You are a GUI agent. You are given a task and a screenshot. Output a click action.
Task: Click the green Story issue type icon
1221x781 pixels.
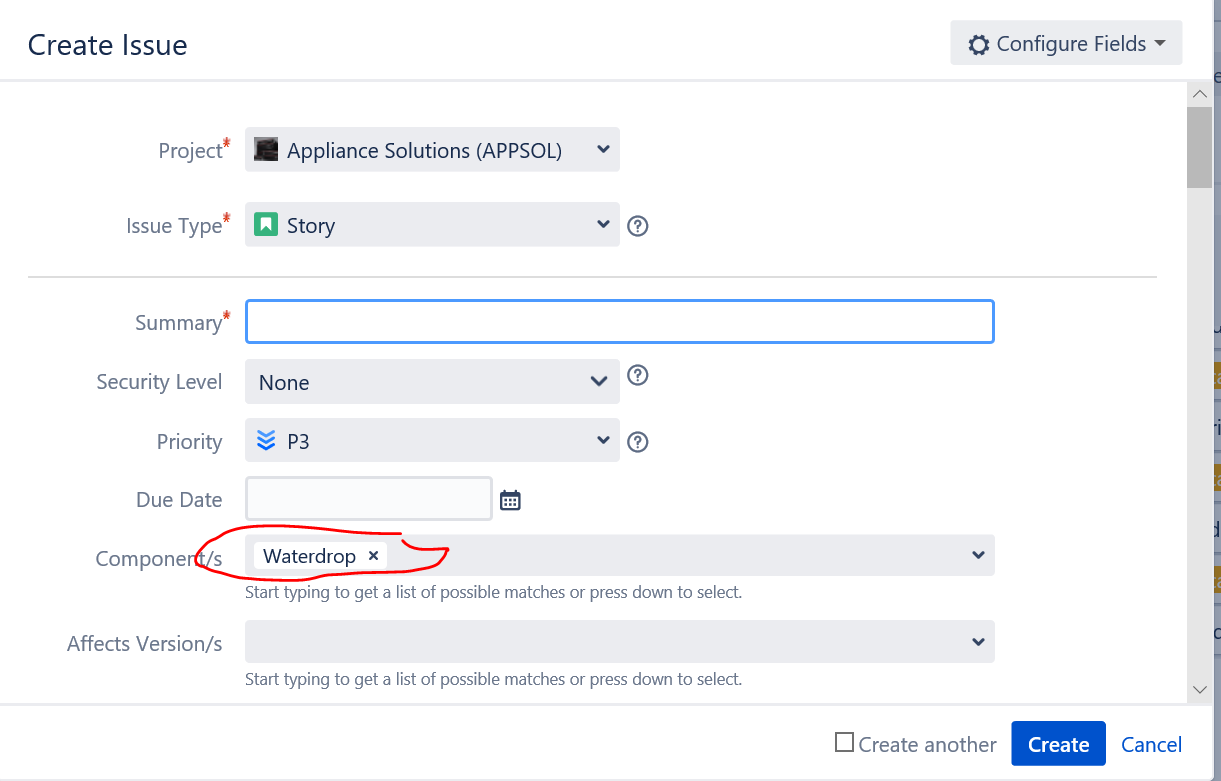265,224
